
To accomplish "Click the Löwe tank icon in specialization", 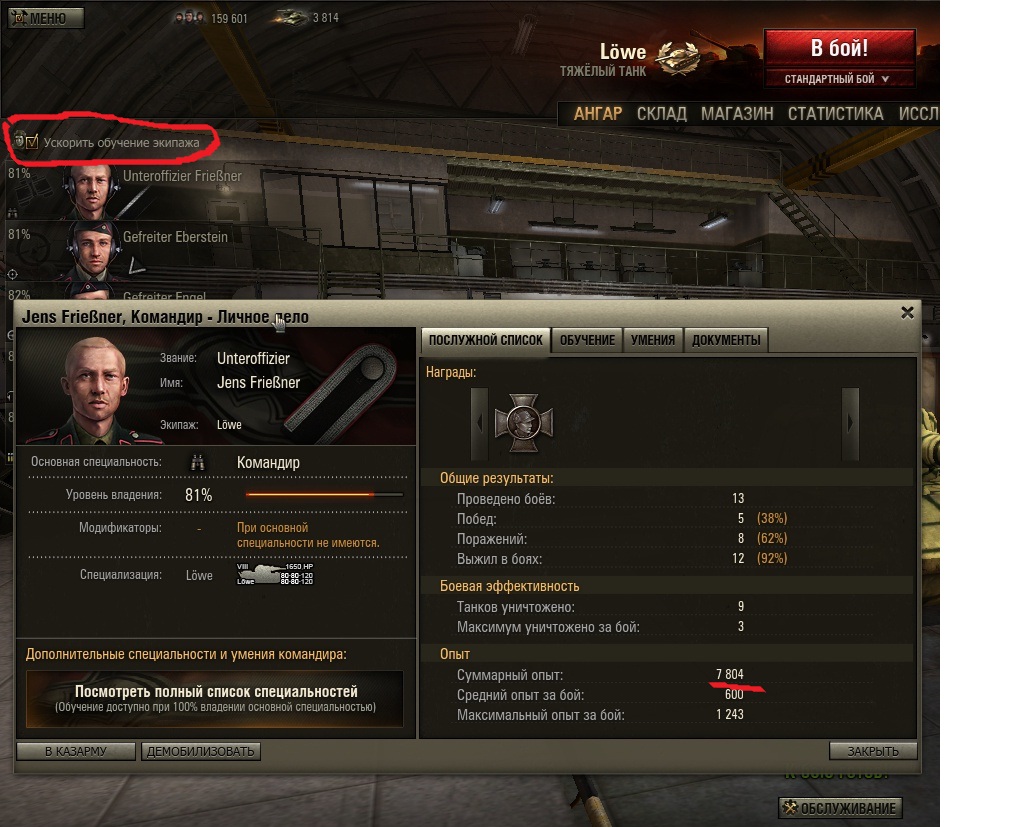I will (274, 574).
